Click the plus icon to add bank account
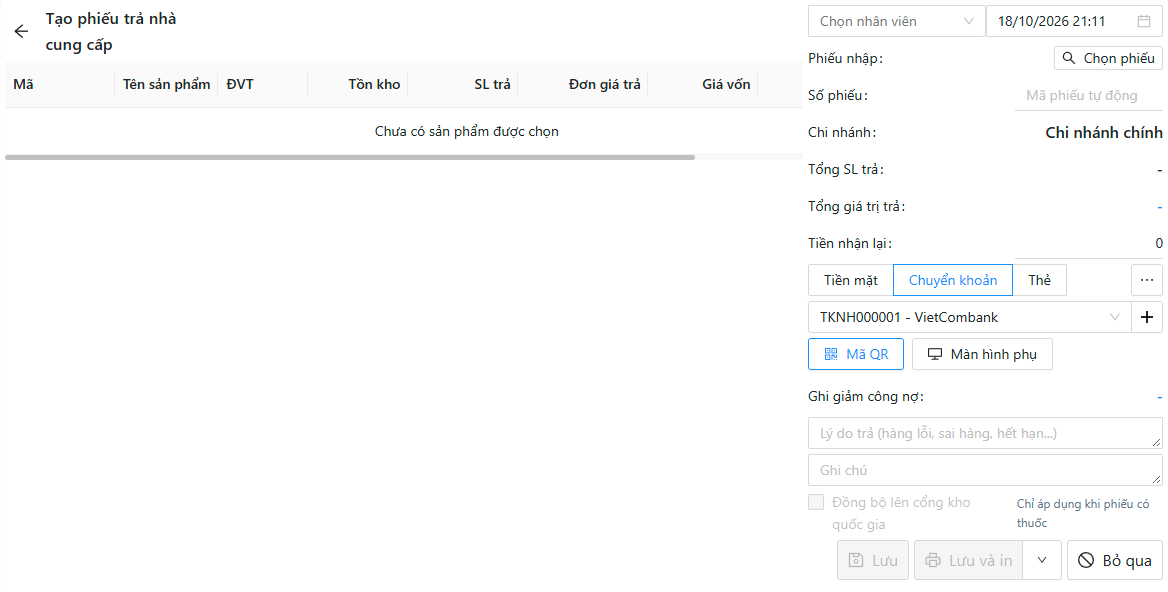The image size is (1168, 592). tap(1147, 317)
